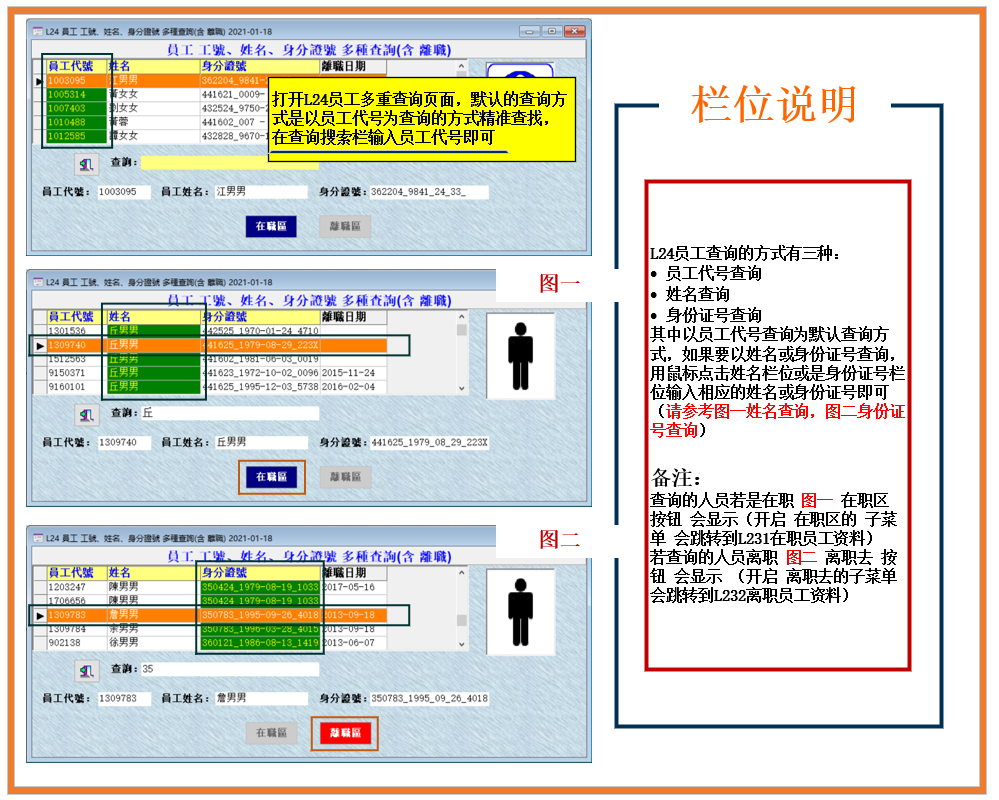This screenshot has width=999, height=800.
Task: Click the exit door icon in the 图二 window
Action: click(88, 669)
